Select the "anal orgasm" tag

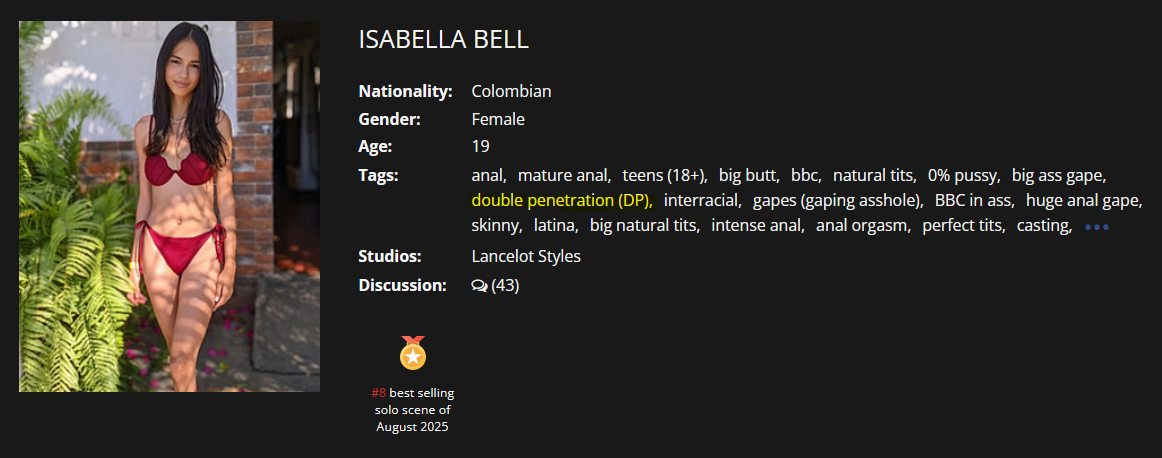click(861, 226)
